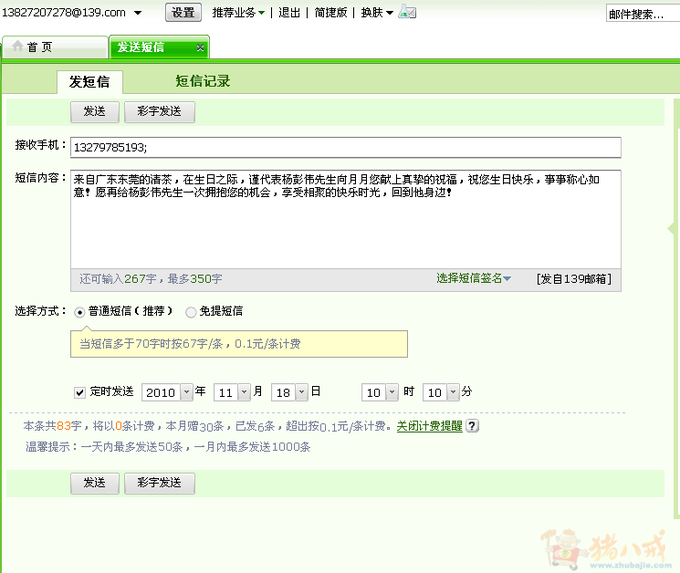
Task: Open the 设置 settings button
Action: (x=183, y=13)
